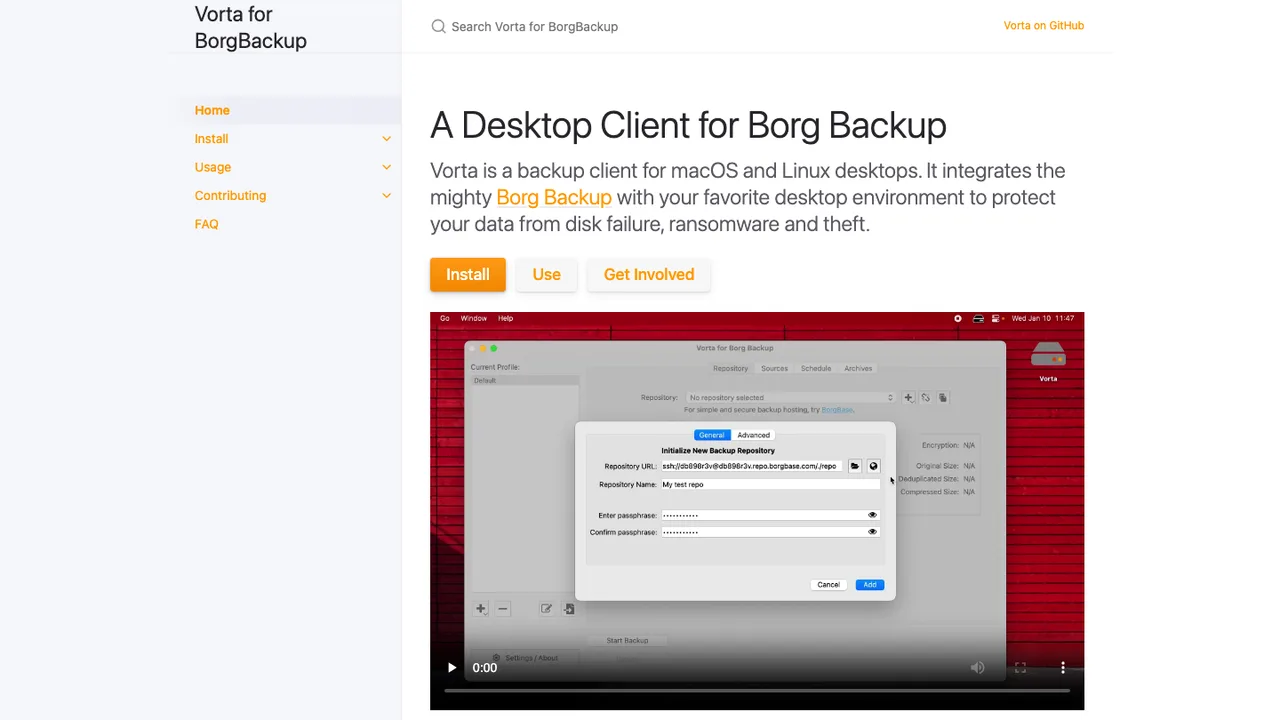Follow the Borg Backup link in the intro
The width and height of the screenshot is (1280, 720).
tap(554, 197)
